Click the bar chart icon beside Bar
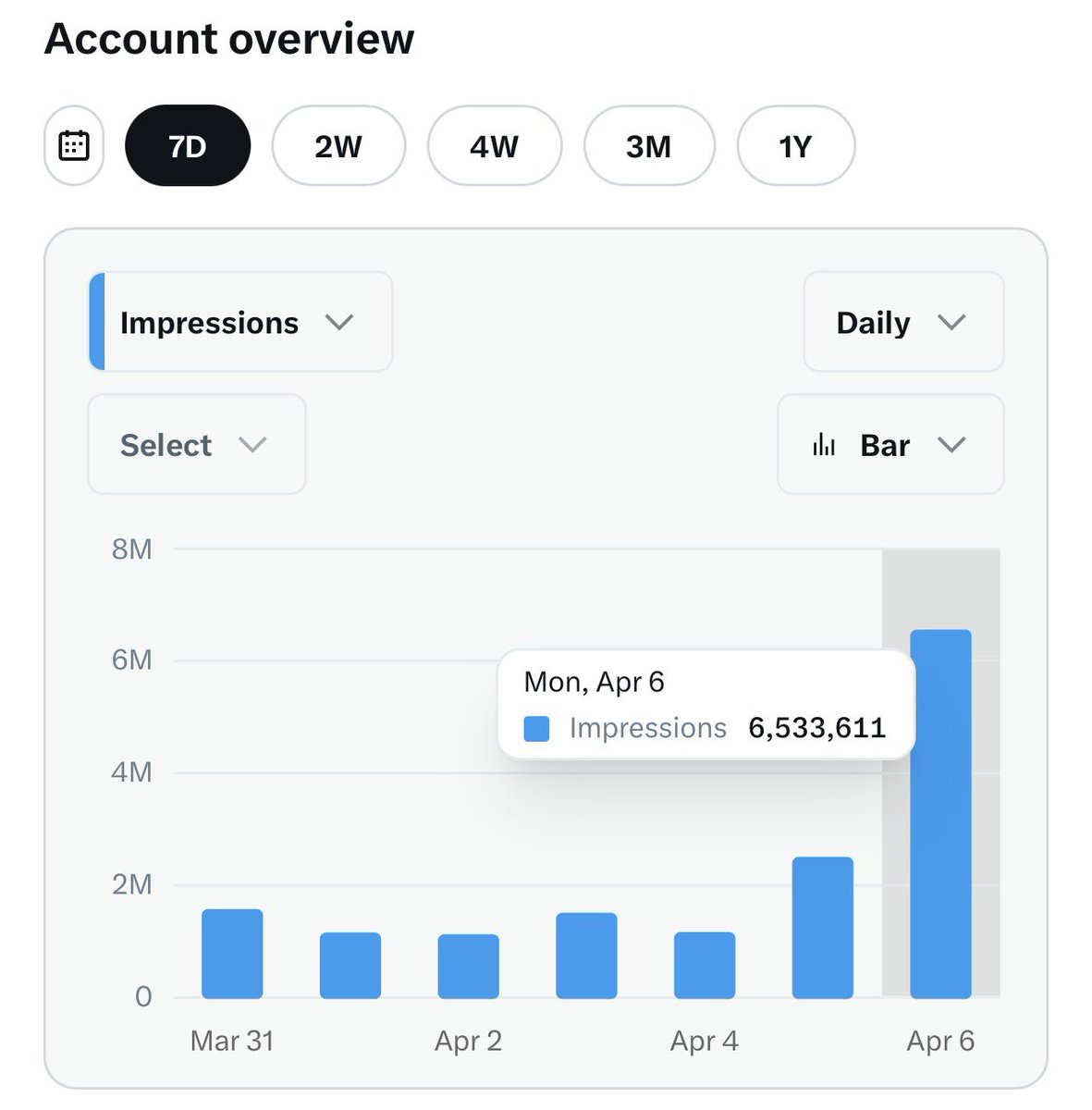 pyautogui.click(x=824, y=445)
